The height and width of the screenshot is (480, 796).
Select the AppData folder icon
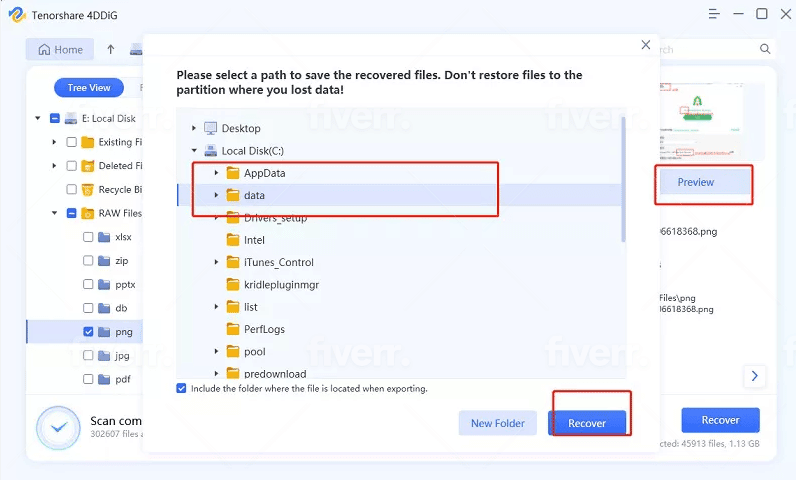click(x=233, y=173)
